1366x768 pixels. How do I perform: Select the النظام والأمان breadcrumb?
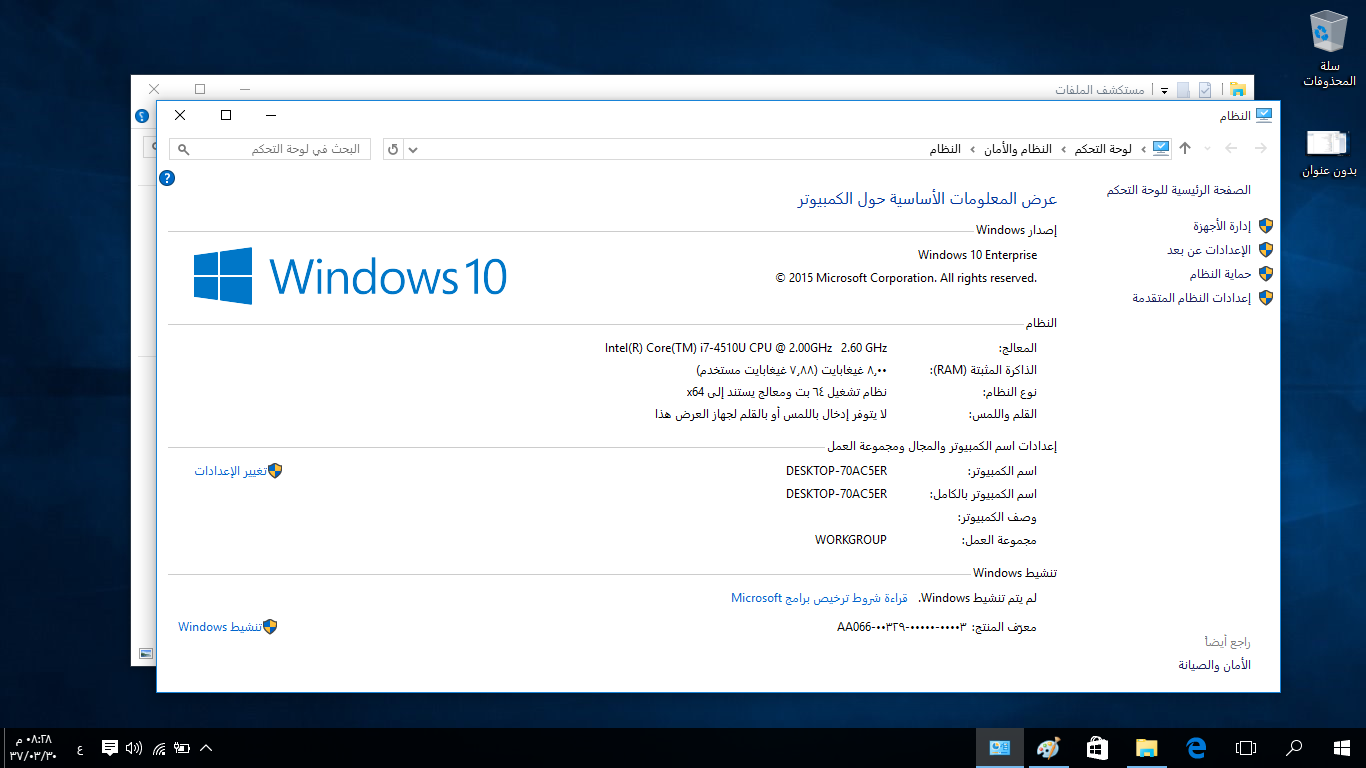[x=1018, y=149]
